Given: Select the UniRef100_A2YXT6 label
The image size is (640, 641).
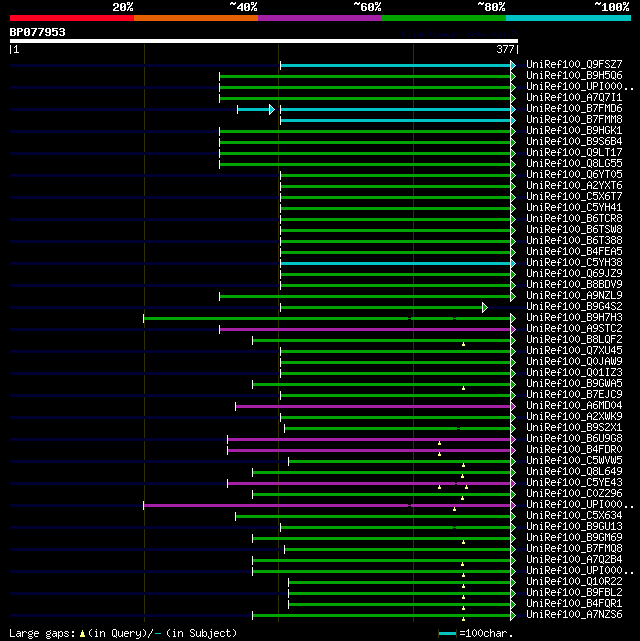Looking at the screenshot, I should pos(574,186).
